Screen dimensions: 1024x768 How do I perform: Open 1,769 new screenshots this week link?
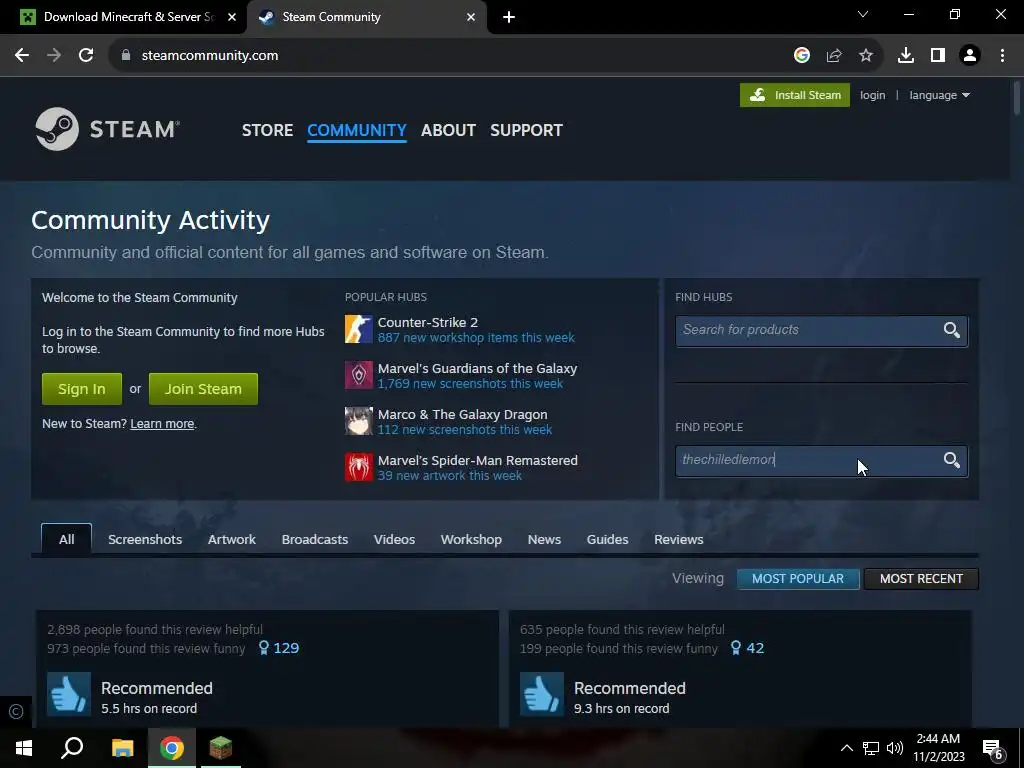pyautogui.click(x=470, y=383)
